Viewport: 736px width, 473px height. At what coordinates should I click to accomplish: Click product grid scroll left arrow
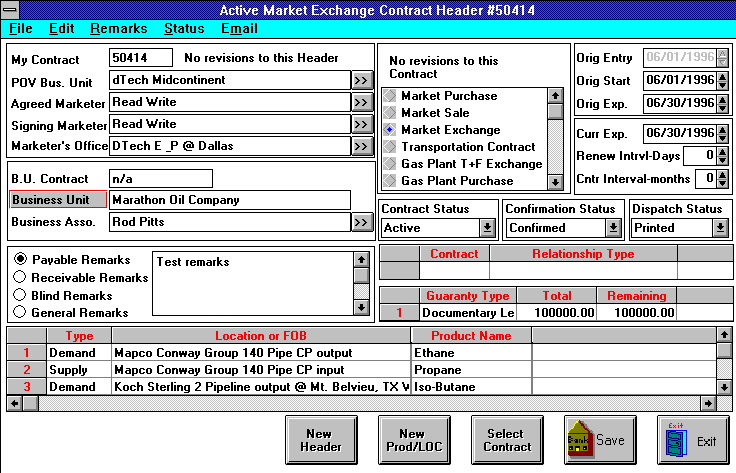pyautogui.click(x=15, y=403)
